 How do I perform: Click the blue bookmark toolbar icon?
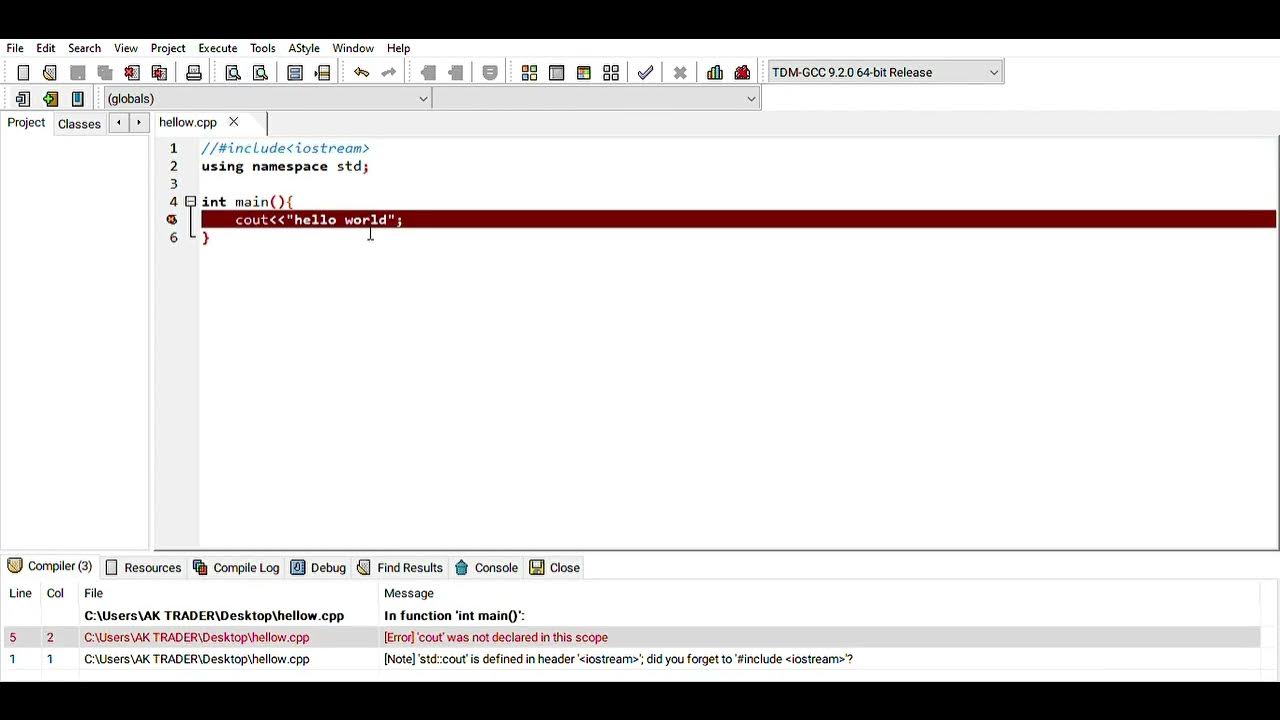77,98
